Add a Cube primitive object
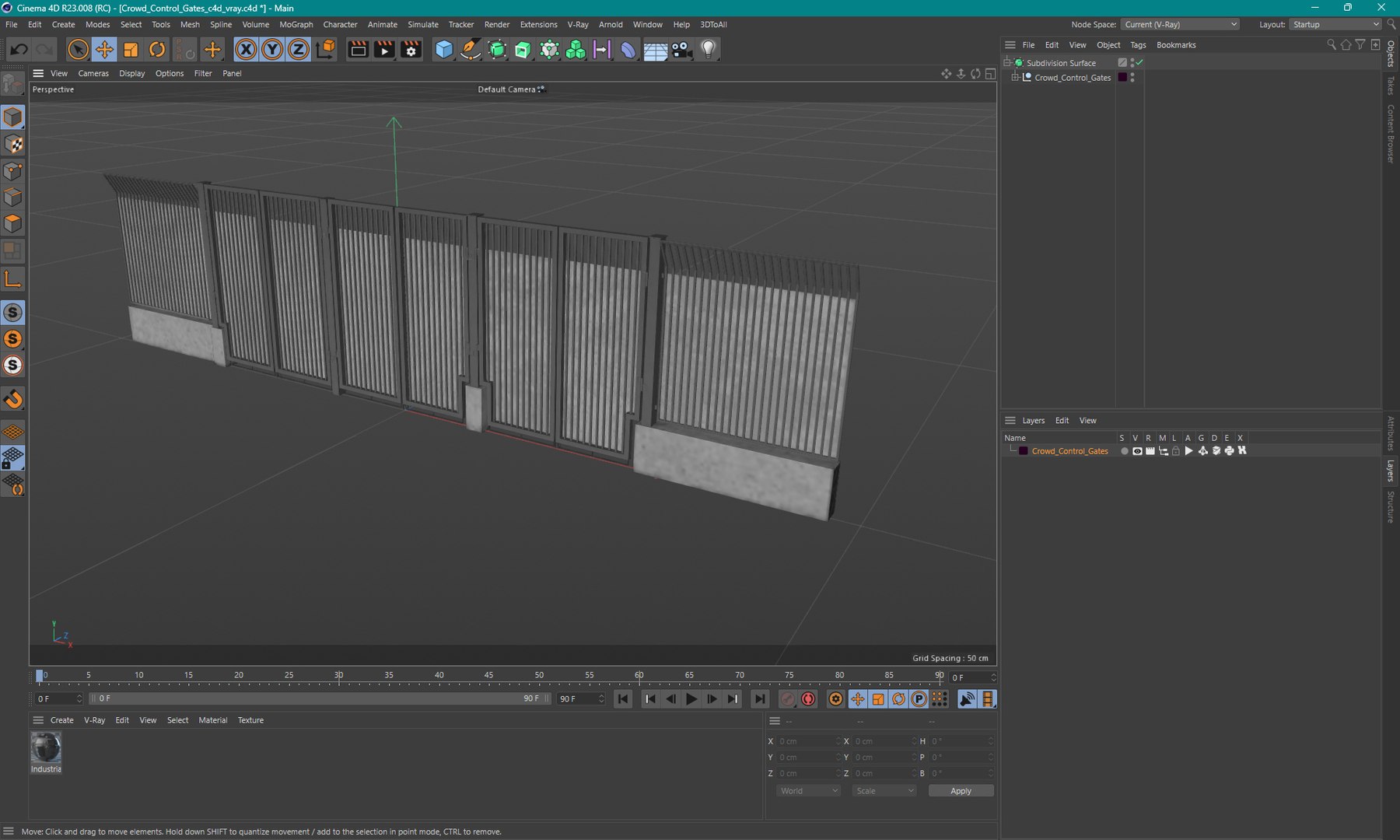This screenshot has width=1400, height=840. [444, 50]
